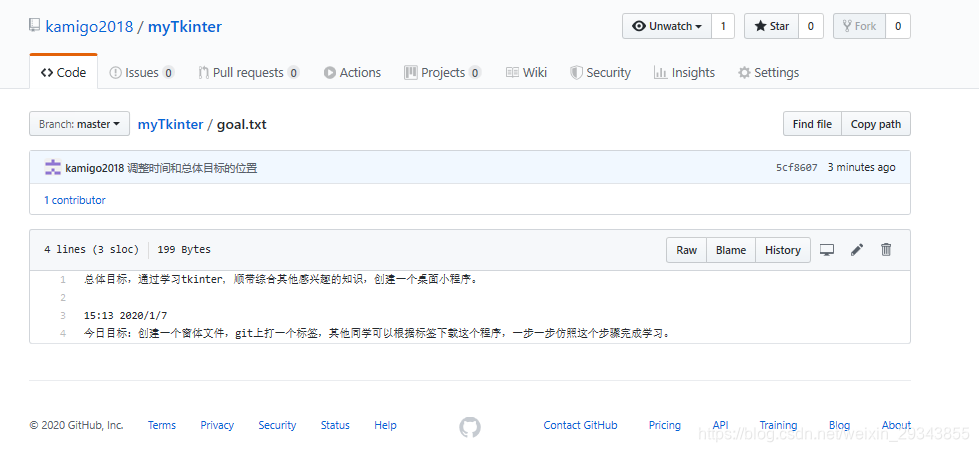
Task: Click the Find file button
Action: click(x=812, y=124)
